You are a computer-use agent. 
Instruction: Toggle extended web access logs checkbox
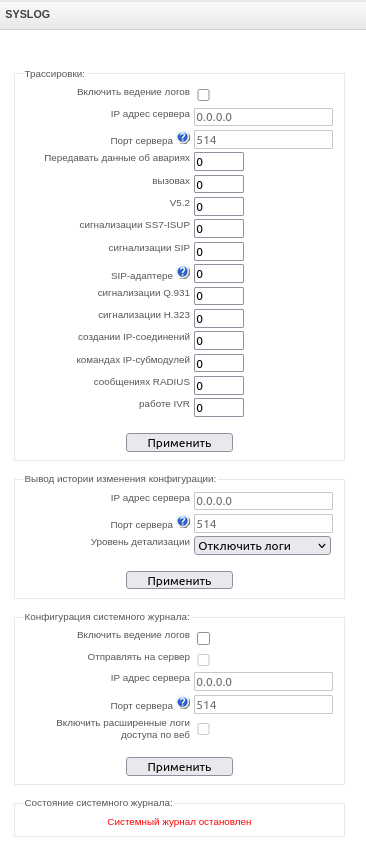click(203, 729)
